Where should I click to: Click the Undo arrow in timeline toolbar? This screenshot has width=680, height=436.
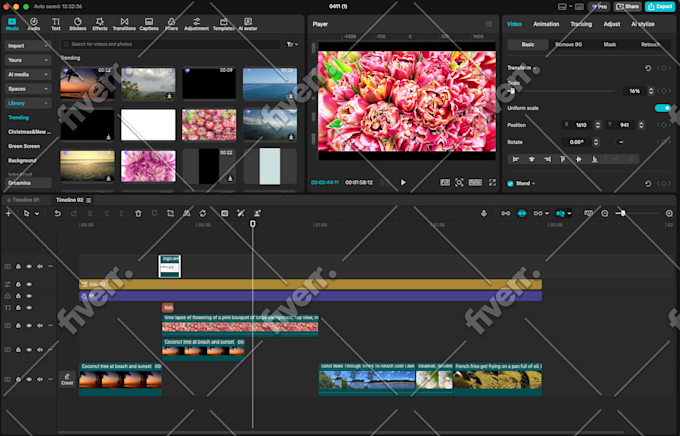tap(57, 213)
